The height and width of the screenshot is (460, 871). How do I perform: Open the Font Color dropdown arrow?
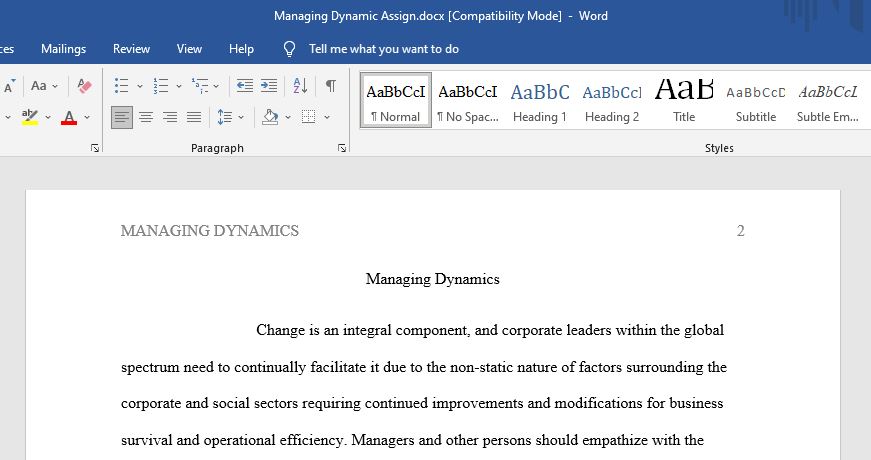point(87,117)
